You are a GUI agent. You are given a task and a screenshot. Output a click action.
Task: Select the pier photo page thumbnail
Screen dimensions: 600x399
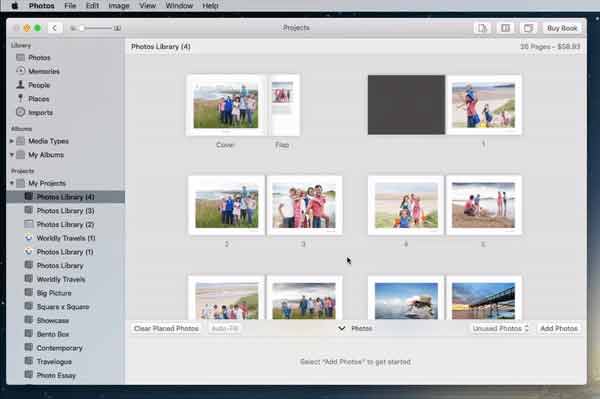tap(484, 298)
